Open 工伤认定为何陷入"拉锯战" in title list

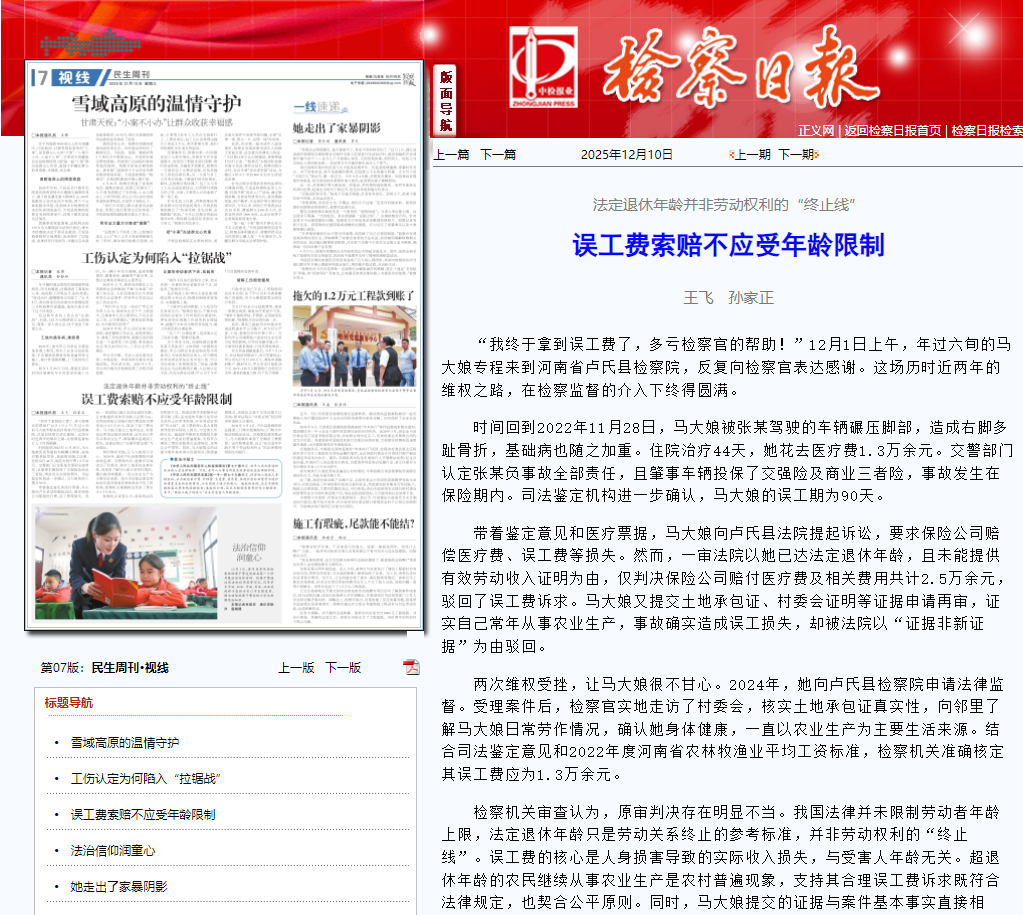pos(145,779)
